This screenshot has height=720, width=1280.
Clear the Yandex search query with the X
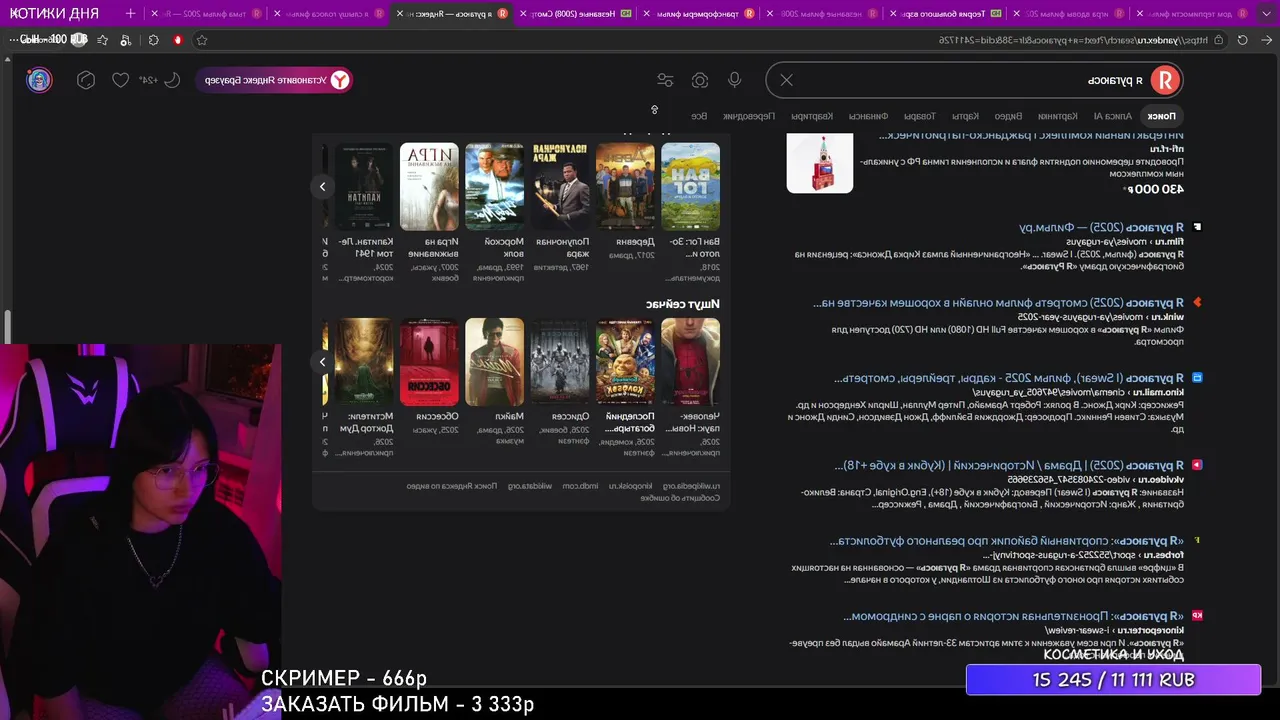pyautogui.click(x=786, y=80)
